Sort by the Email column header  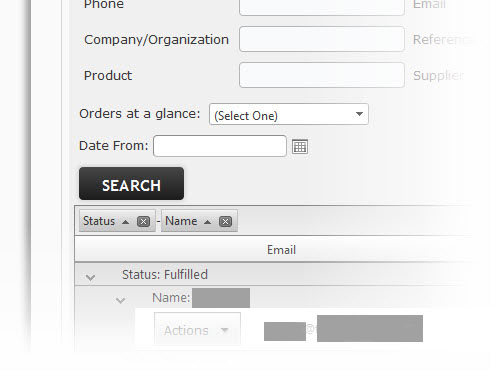tap(281, 250)
